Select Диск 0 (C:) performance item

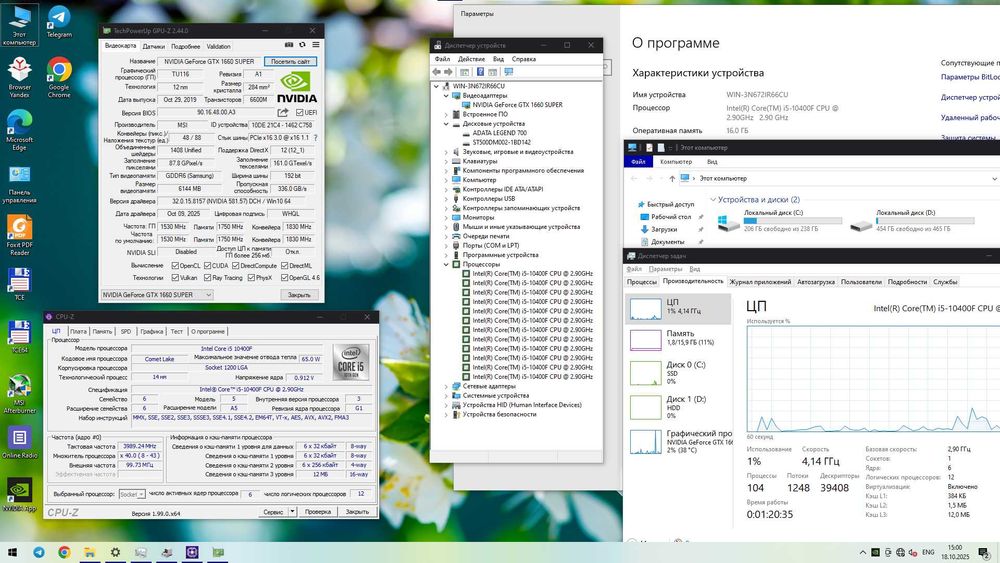click(678, 372)
